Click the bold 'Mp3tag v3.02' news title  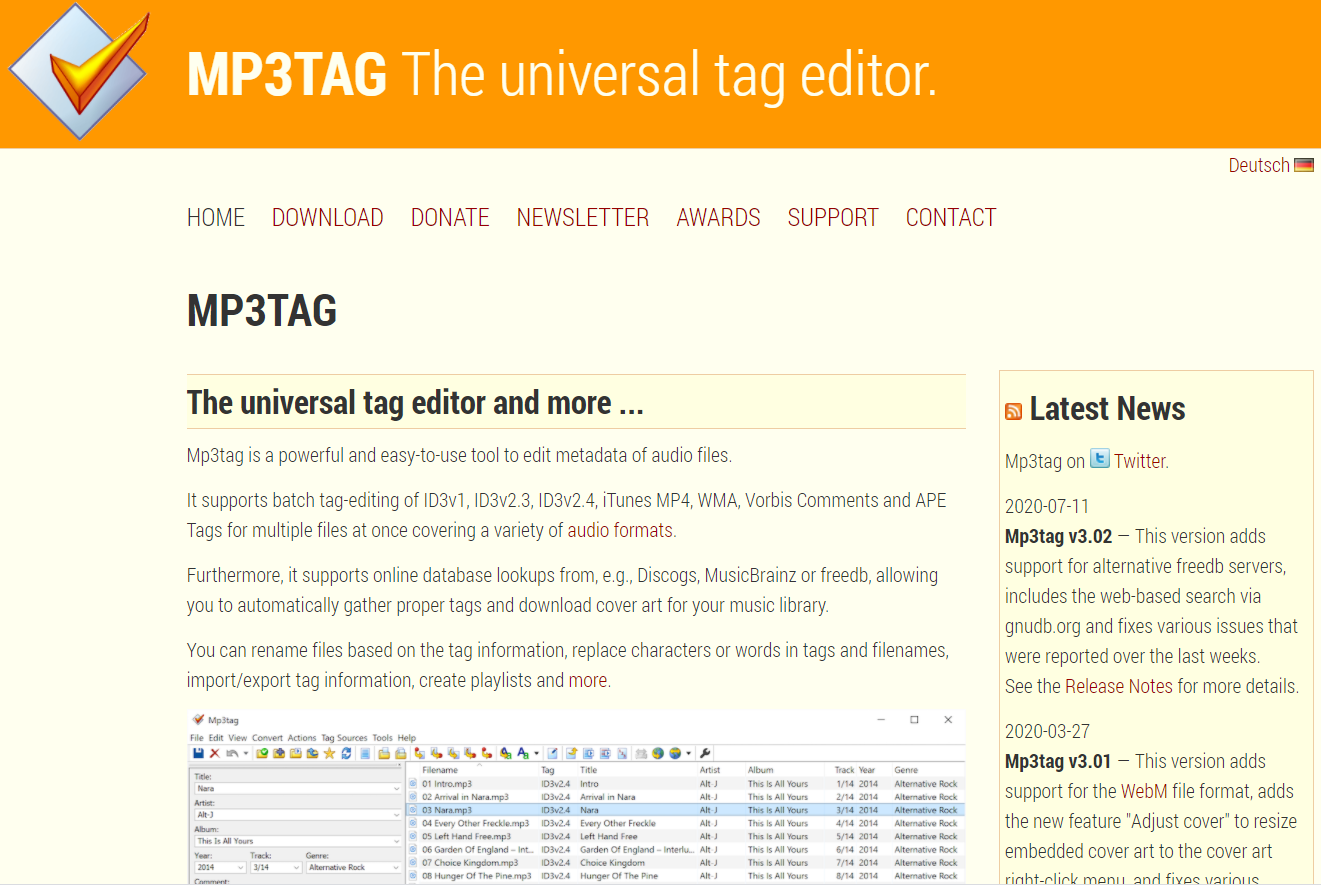[x=1059, y=537]
